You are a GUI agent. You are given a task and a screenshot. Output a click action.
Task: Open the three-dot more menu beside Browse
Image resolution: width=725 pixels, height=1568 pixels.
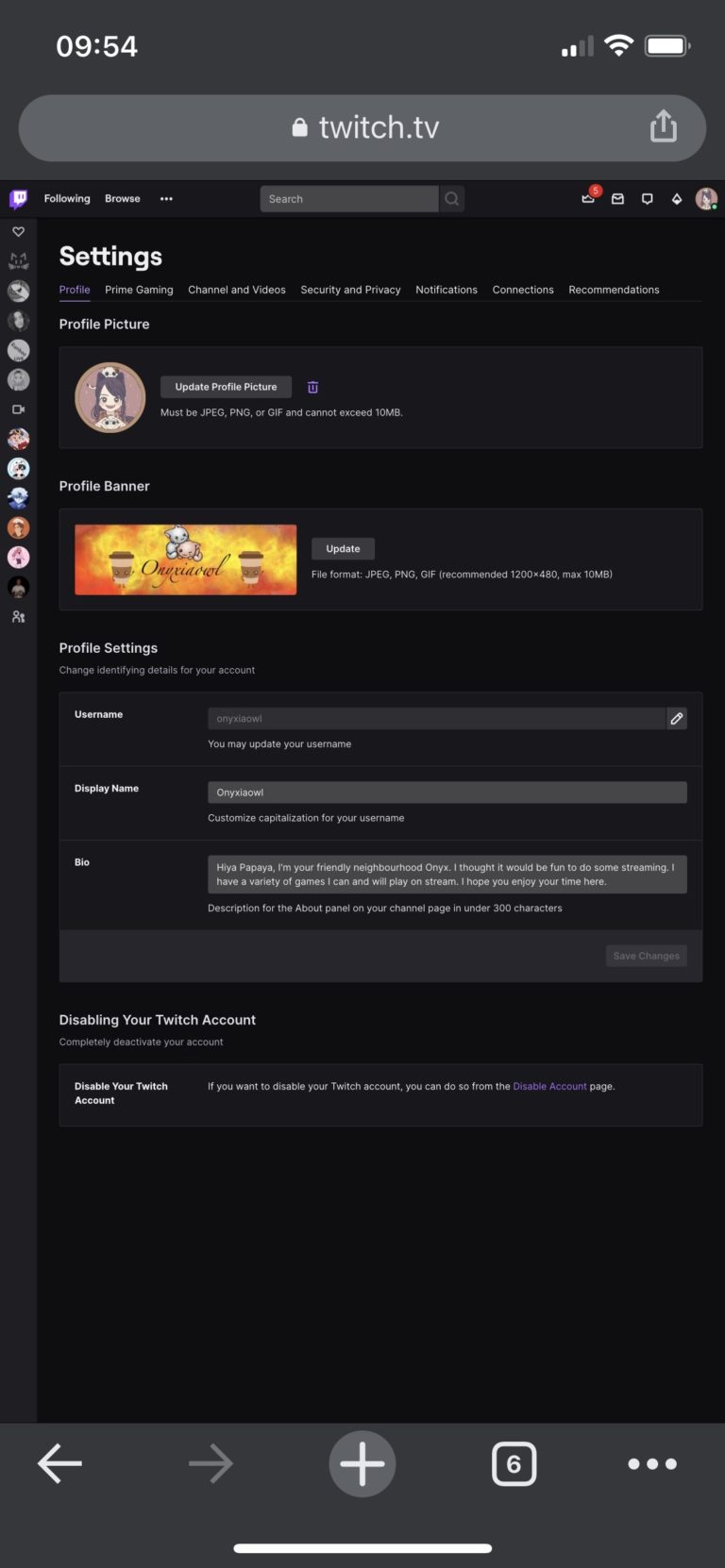click(x=166, y=199)
